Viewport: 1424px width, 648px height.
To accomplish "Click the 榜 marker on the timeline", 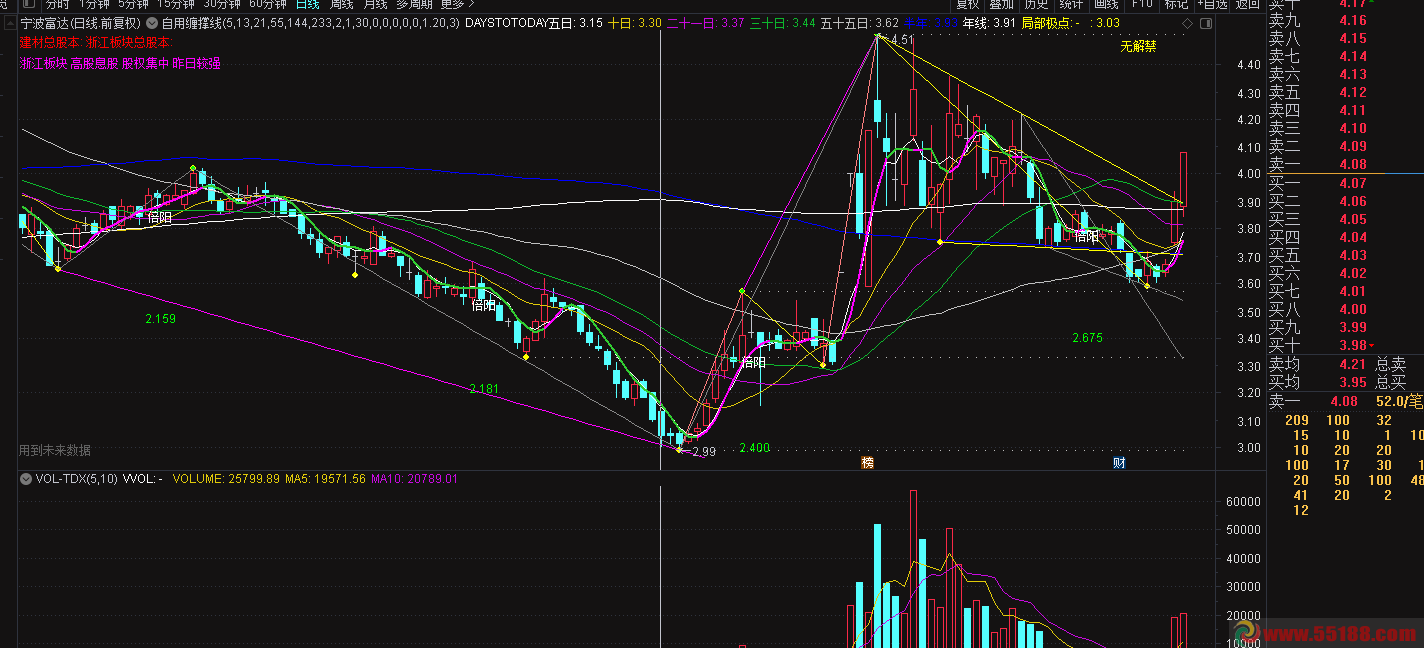I will click(867, 463).
